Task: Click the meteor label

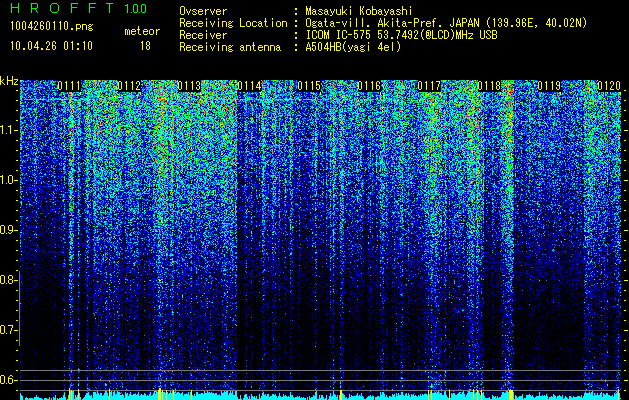Action: (142, 31)
